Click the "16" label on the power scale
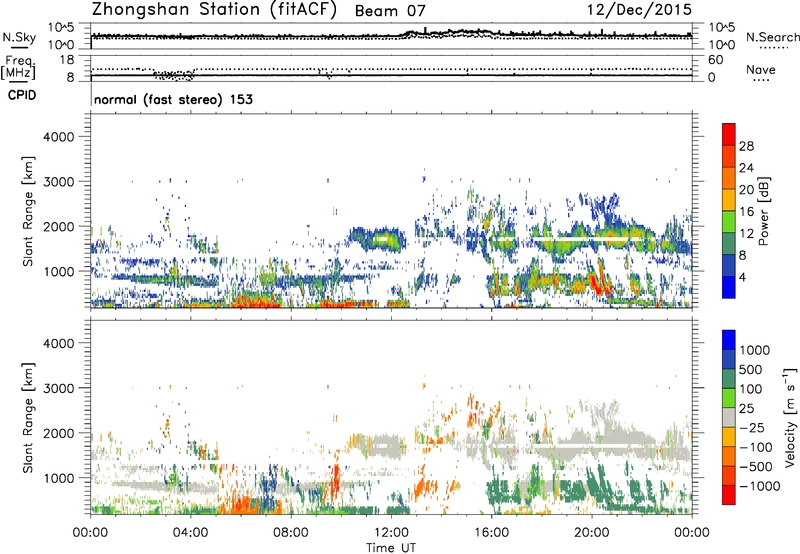The height and width of the screenshot is (554, 800). pos(746,212)
